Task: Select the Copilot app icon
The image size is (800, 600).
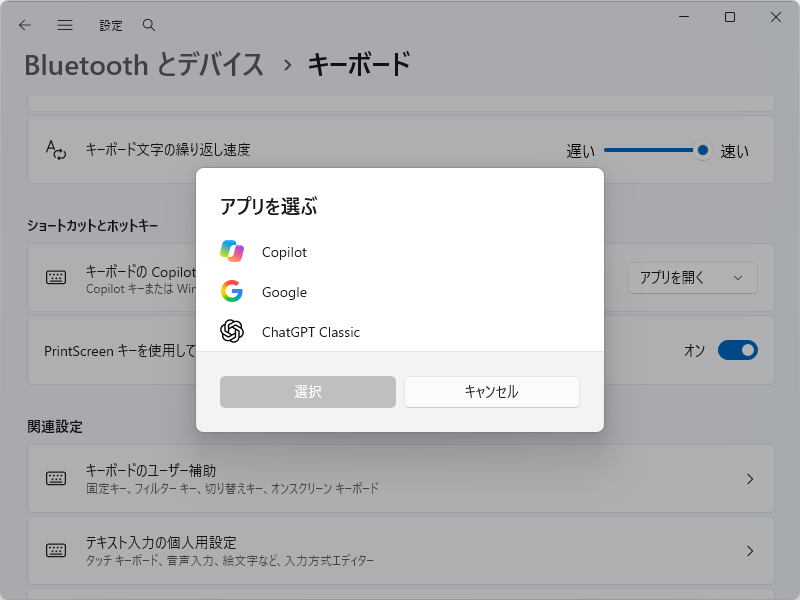Action: (x=232, y=252)
